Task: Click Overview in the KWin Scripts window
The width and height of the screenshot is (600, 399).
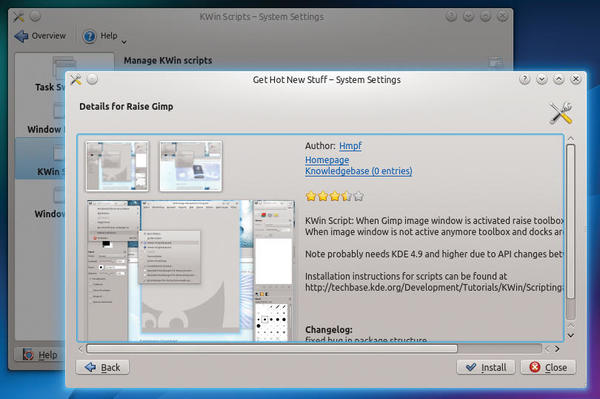Action: tap(40, 36)
